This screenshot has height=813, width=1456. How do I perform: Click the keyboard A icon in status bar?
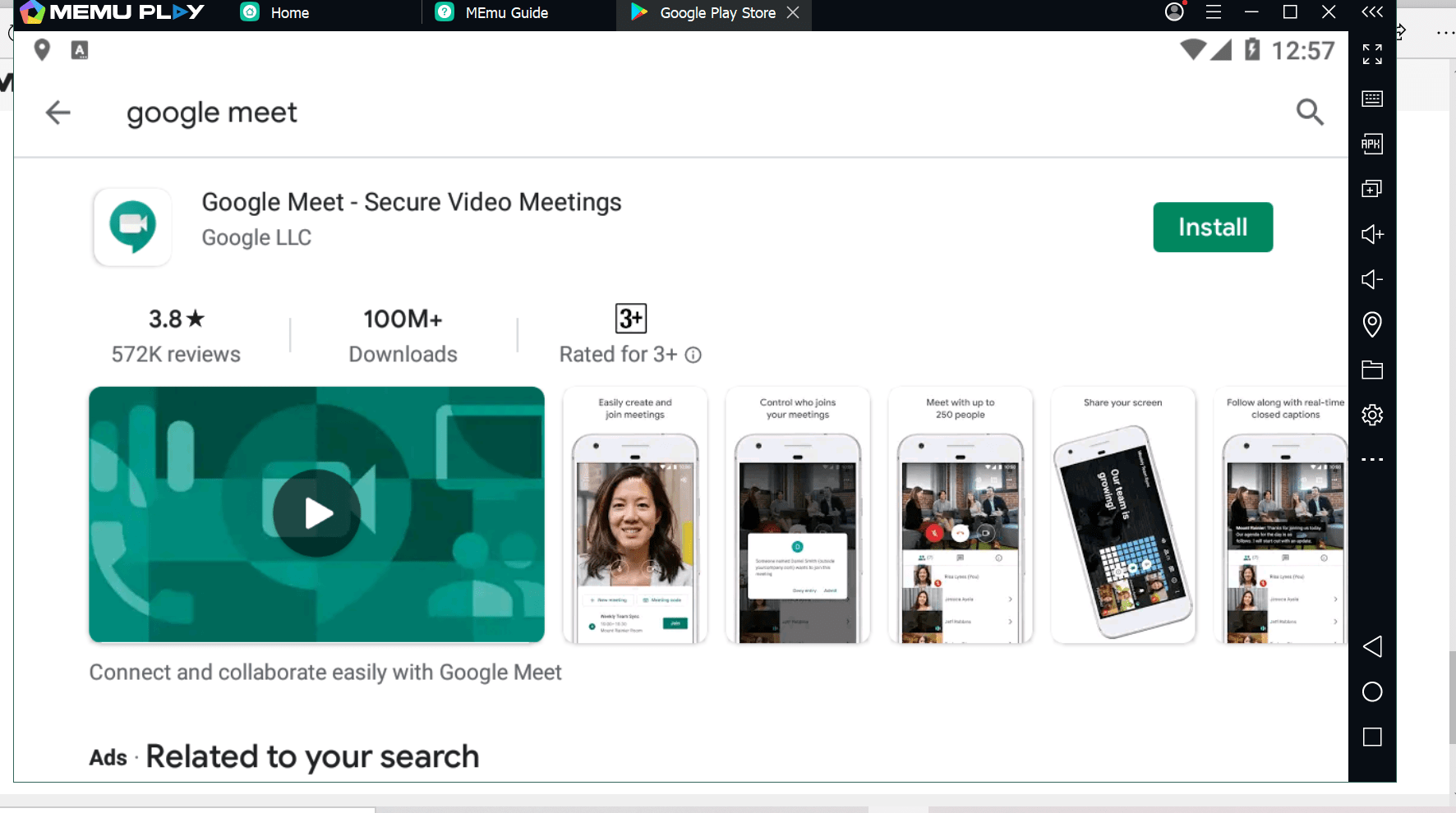[80, 50]
